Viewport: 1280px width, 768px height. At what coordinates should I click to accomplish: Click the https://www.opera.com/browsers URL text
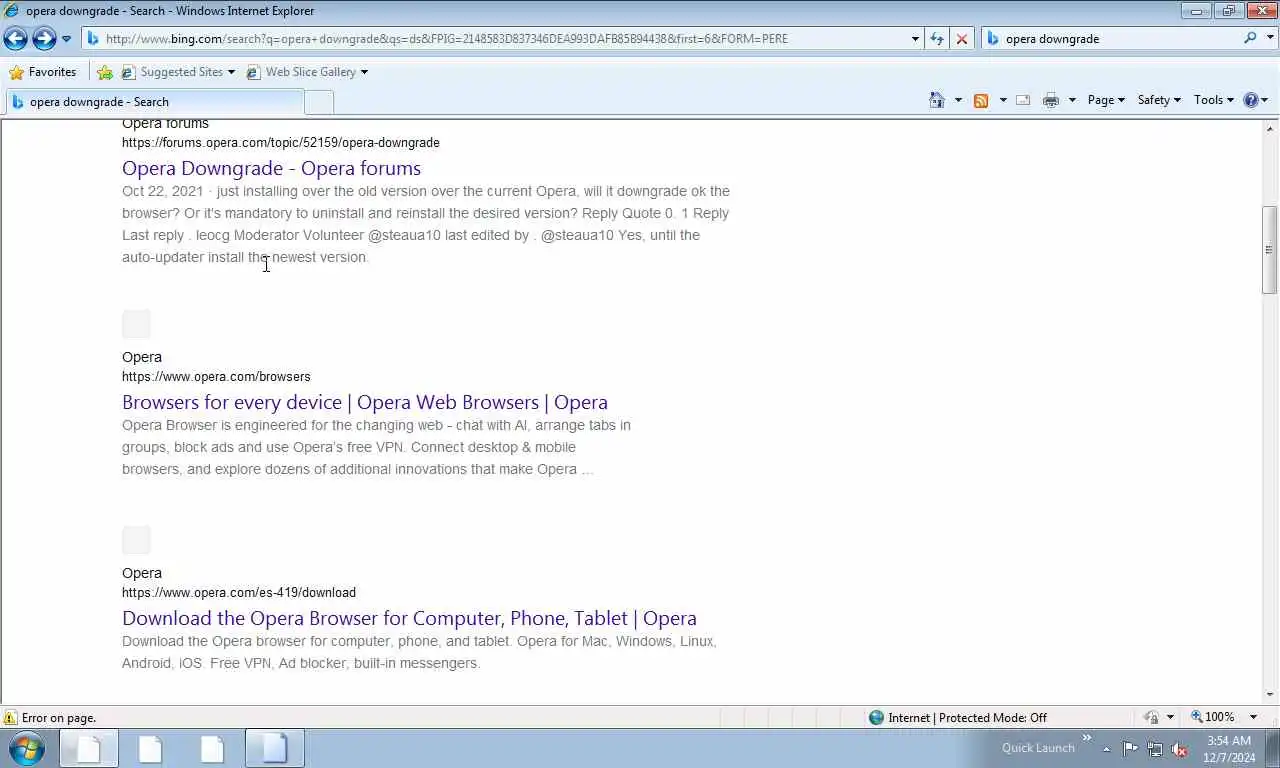click(216, 377)
